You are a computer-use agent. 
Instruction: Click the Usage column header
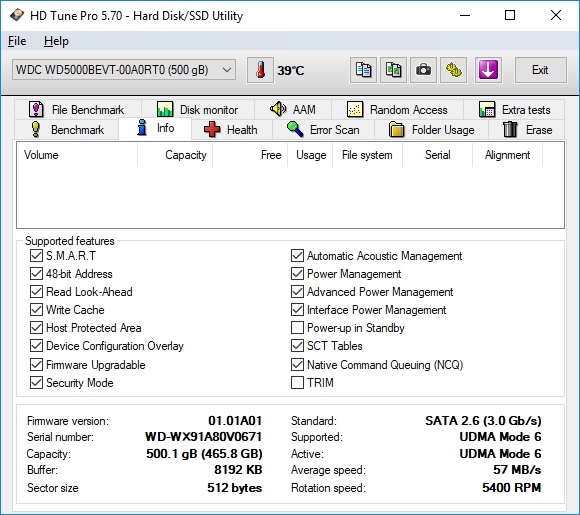(x=310, y=155)
